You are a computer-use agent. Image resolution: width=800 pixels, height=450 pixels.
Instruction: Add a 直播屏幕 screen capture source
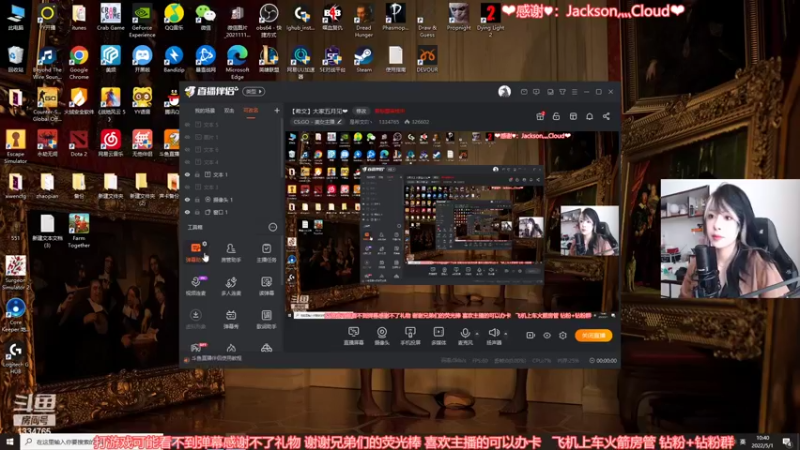[353, 336]
